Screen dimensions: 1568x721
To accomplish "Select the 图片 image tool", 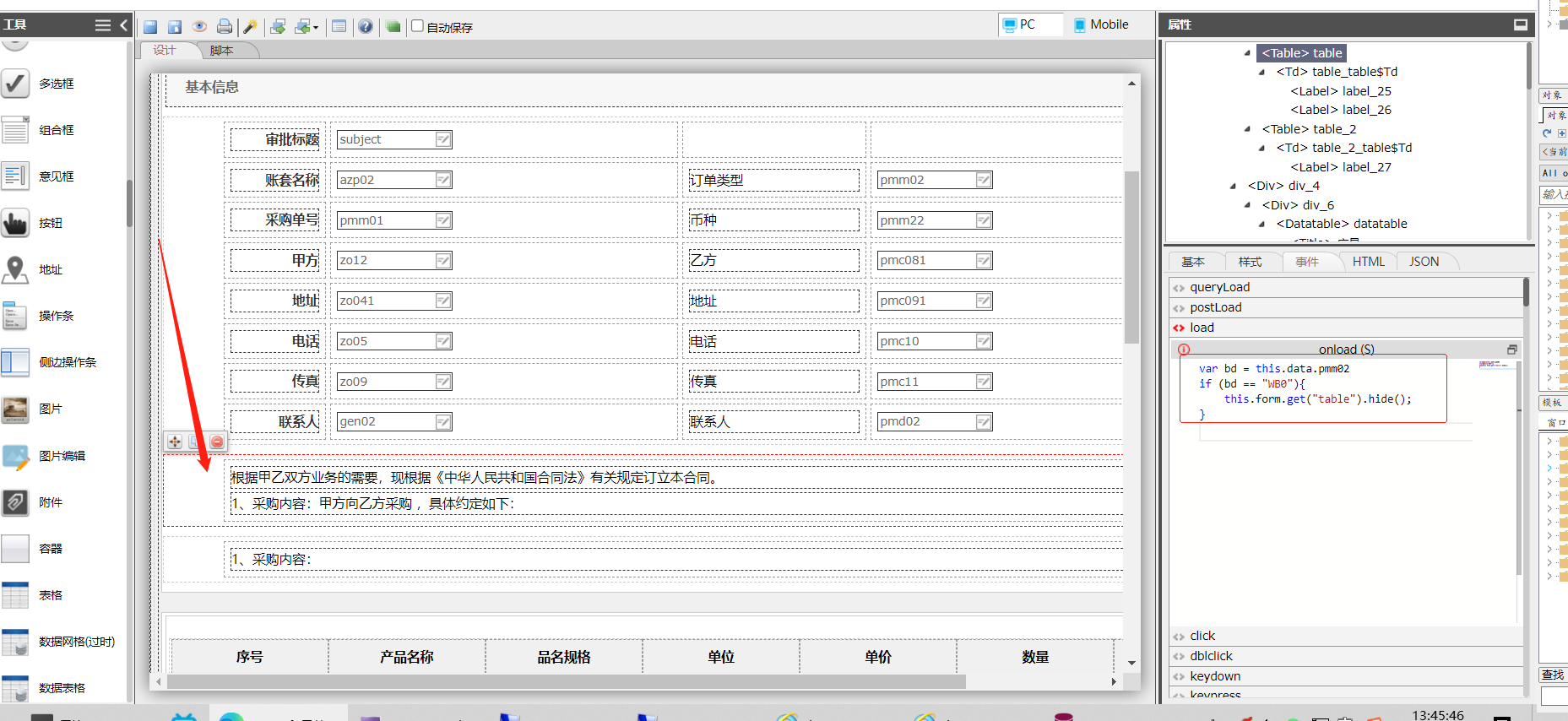I will tap(51, 409).
